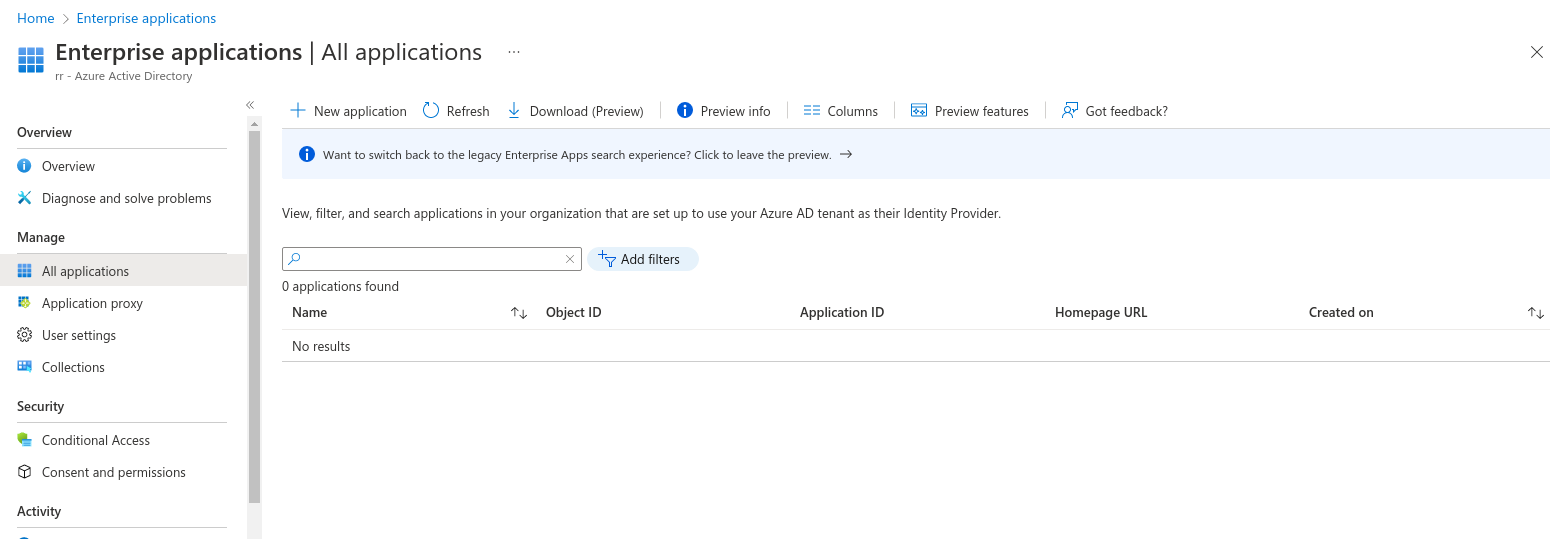Click the Object ID column header
This screenshot has width=1550, height=539.
click(x=574, y=313)
